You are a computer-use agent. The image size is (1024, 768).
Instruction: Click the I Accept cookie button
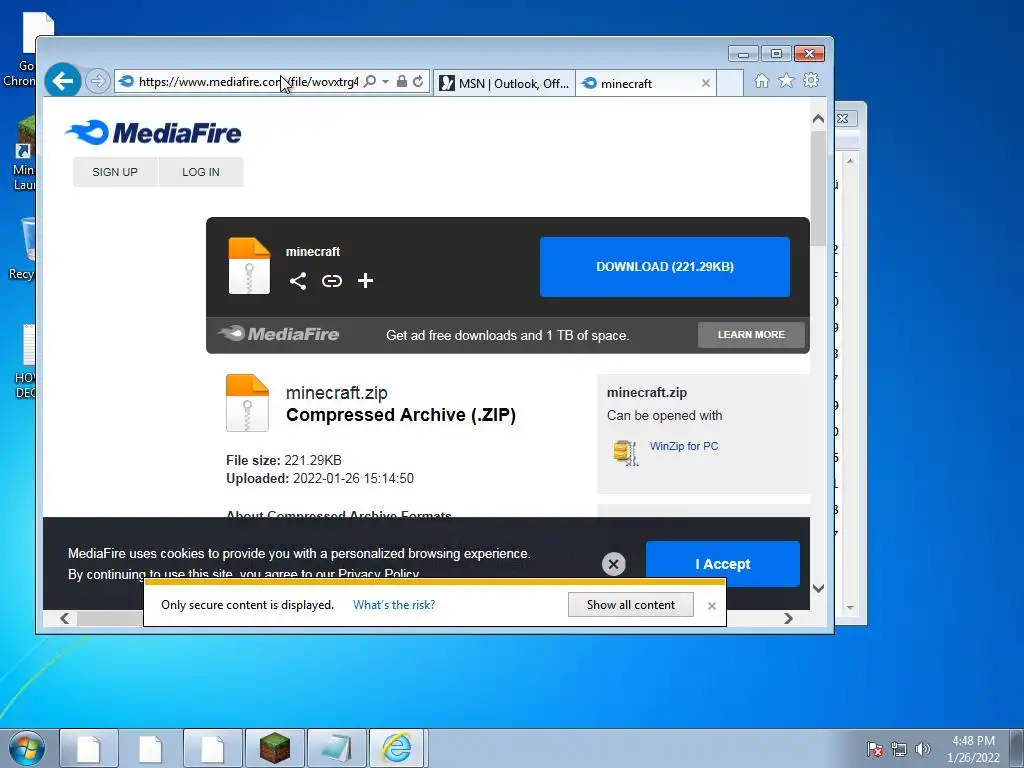(x=723, y=564)
